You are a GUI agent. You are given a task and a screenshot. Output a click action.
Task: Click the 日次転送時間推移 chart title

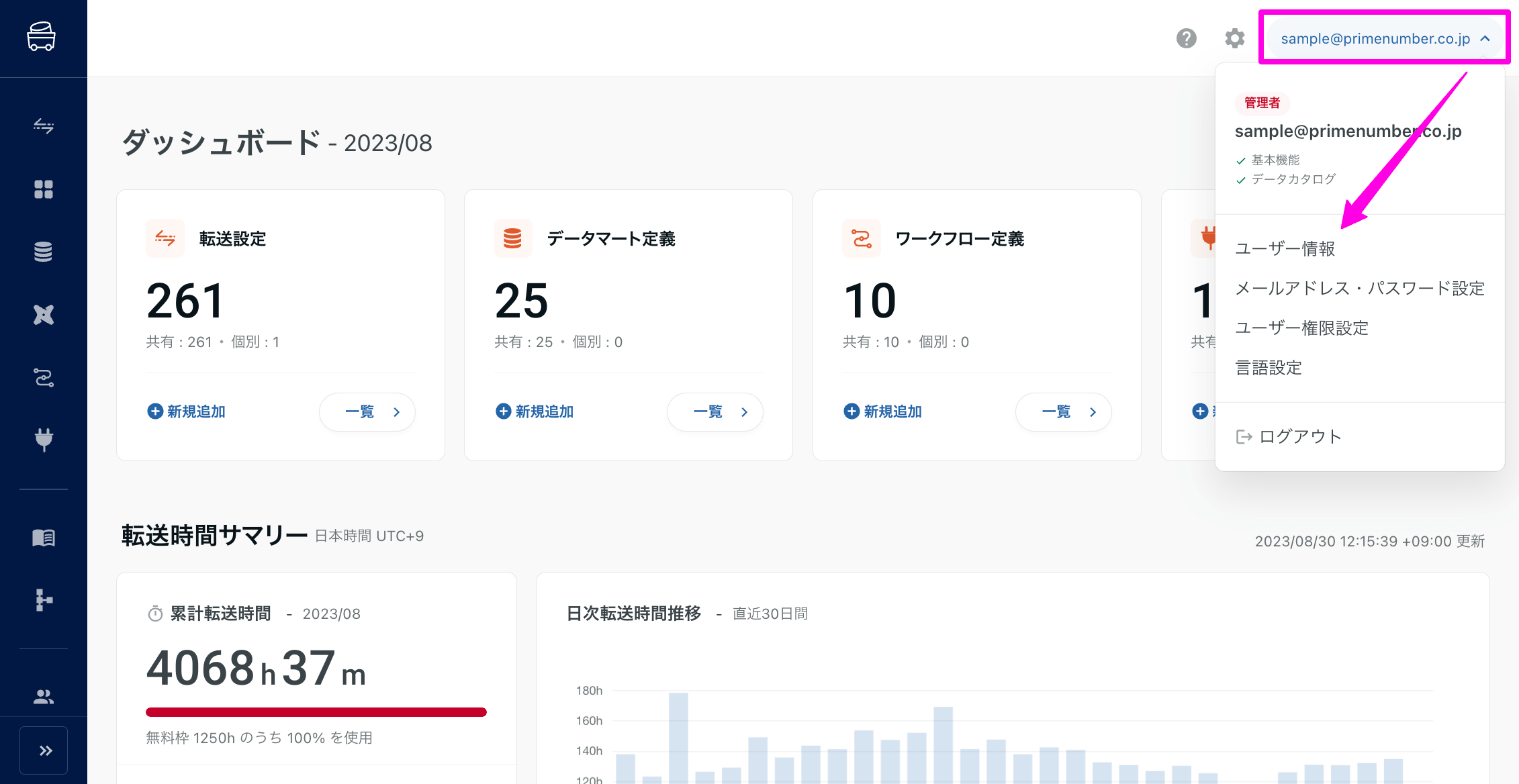point(634,614)
